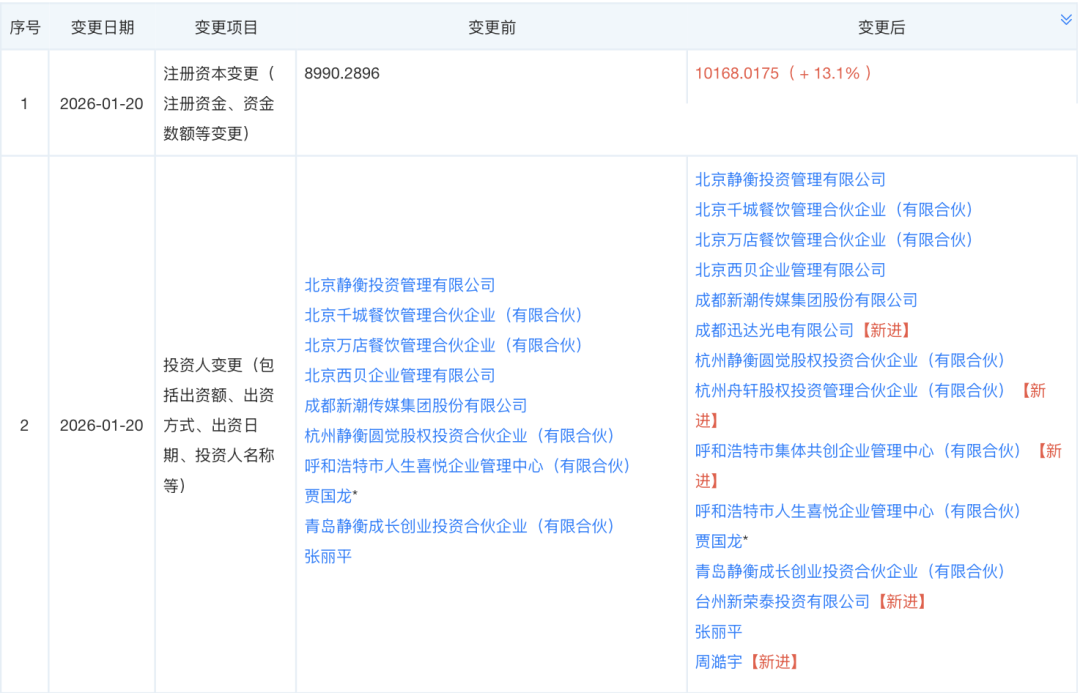Open 青岛静衡成长创业投资合伙企业 in the 变更后 column
The image size is (1080, 693).
coord(850,571)
